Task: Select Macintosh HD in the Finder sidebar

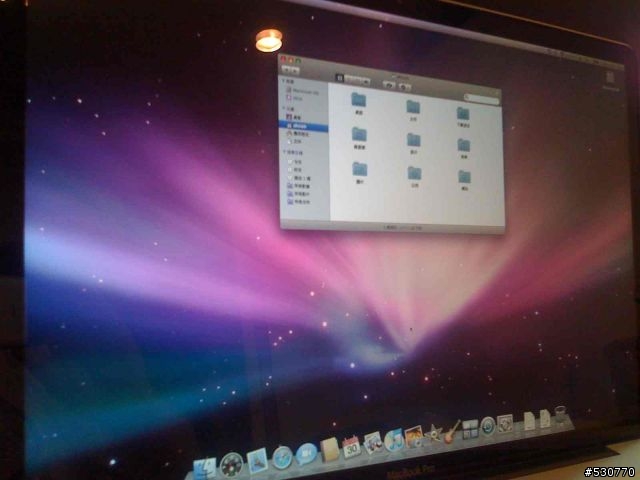Action: pyautogui.click(x=302, y=91)
